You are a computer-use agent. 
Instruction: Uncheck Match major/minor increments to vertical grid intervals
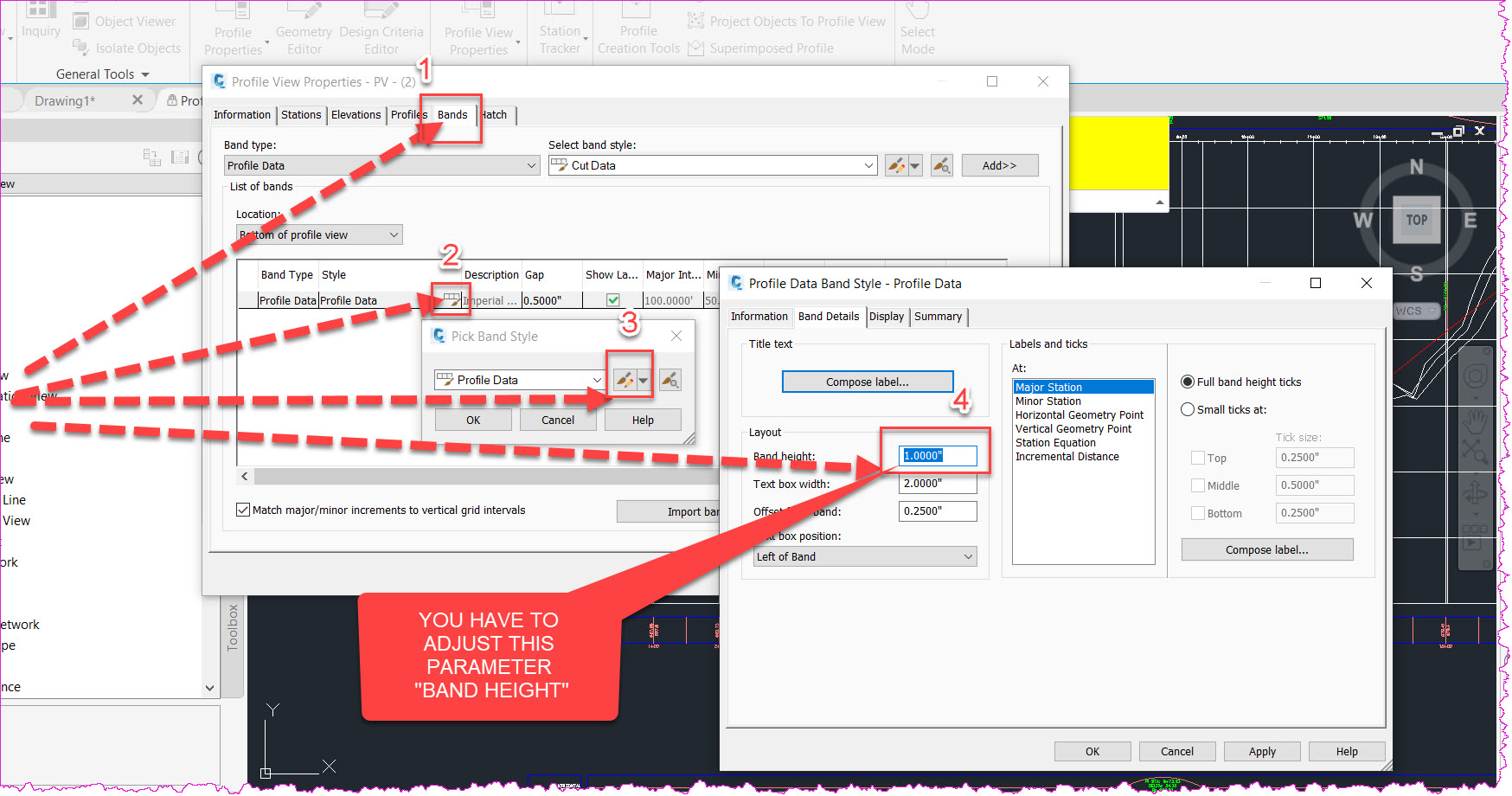[x=243, y=510]
